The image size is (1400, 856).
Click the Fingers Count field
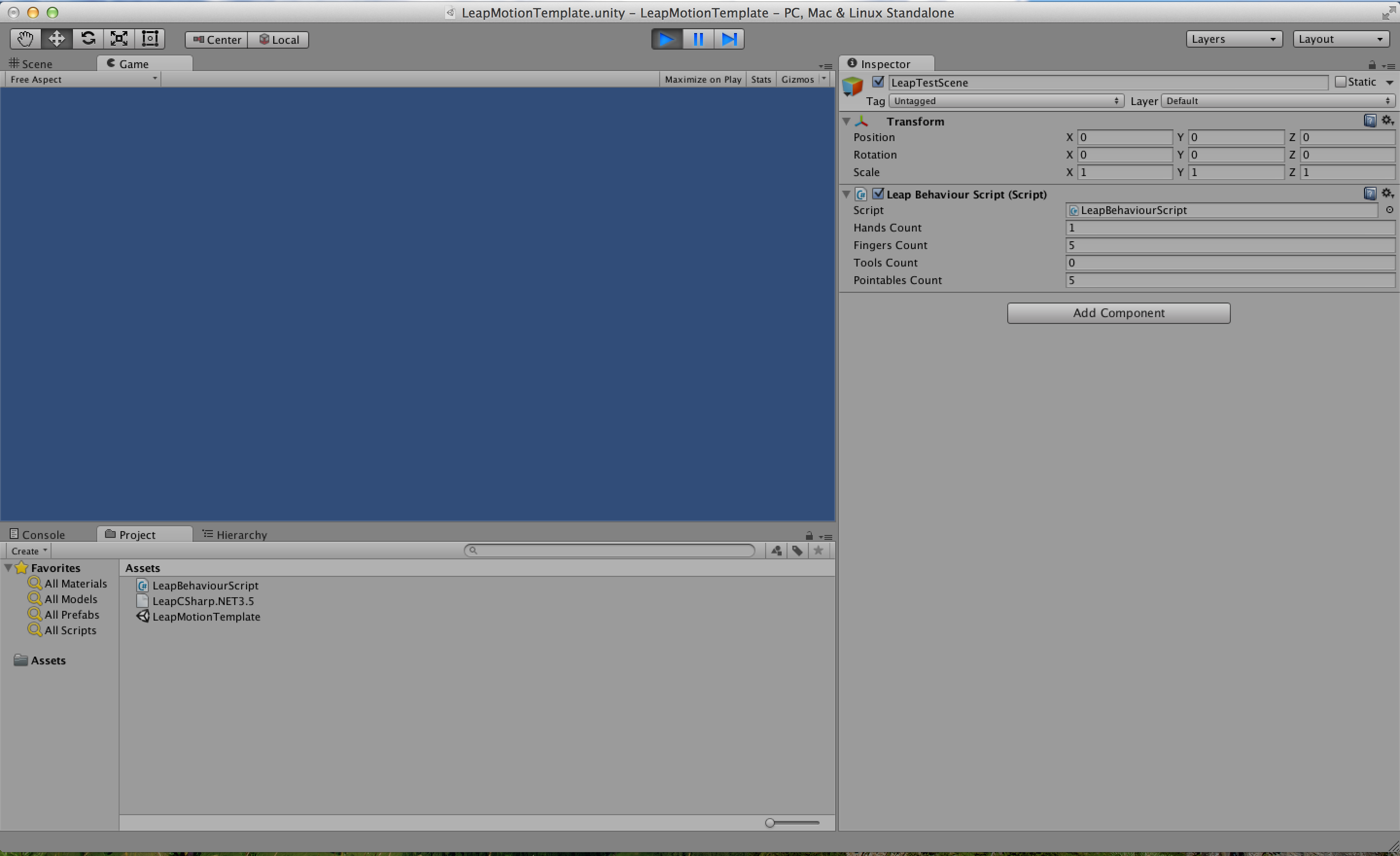1230,246
